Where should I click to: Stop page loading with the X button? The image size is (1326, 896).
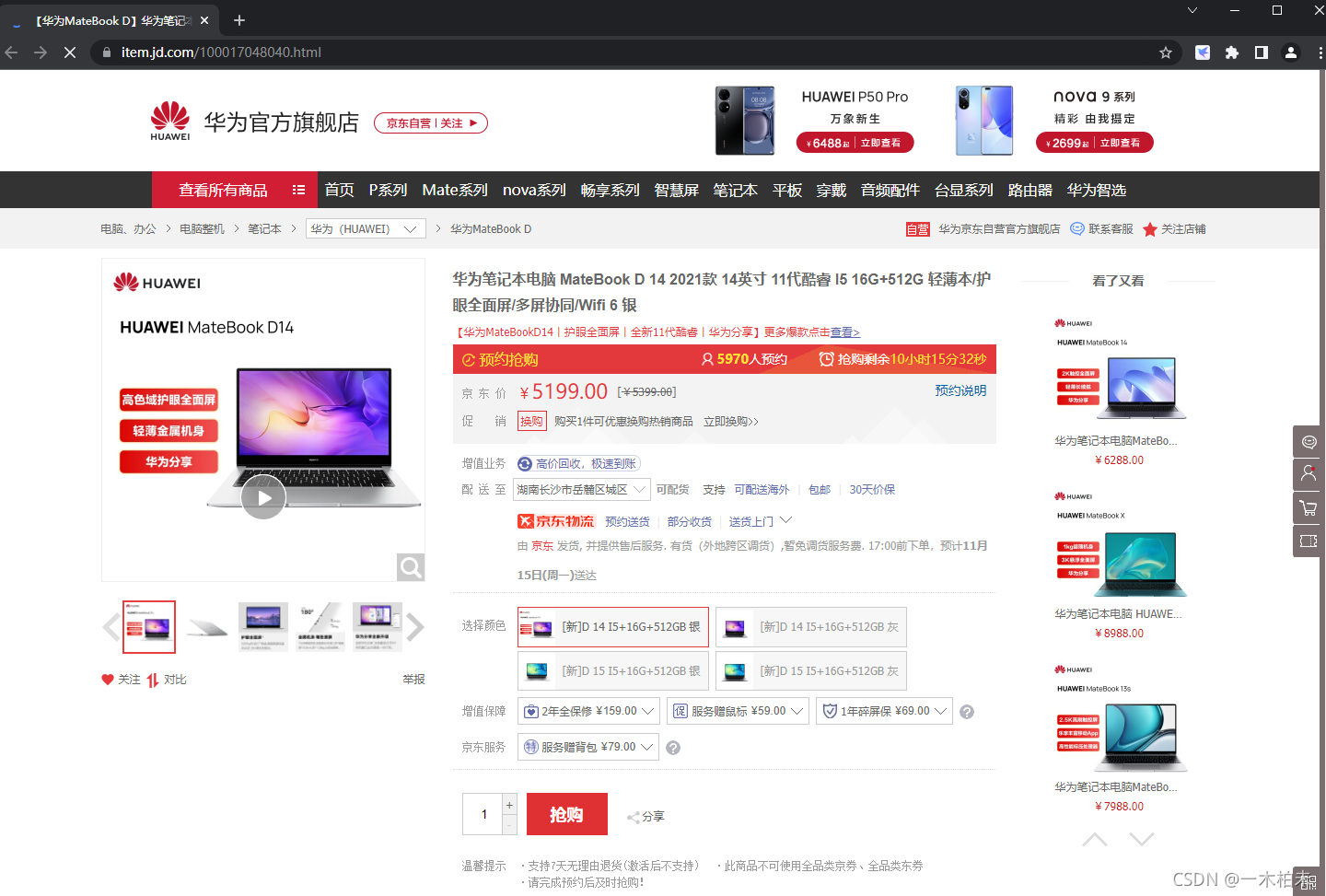(70, 52)
